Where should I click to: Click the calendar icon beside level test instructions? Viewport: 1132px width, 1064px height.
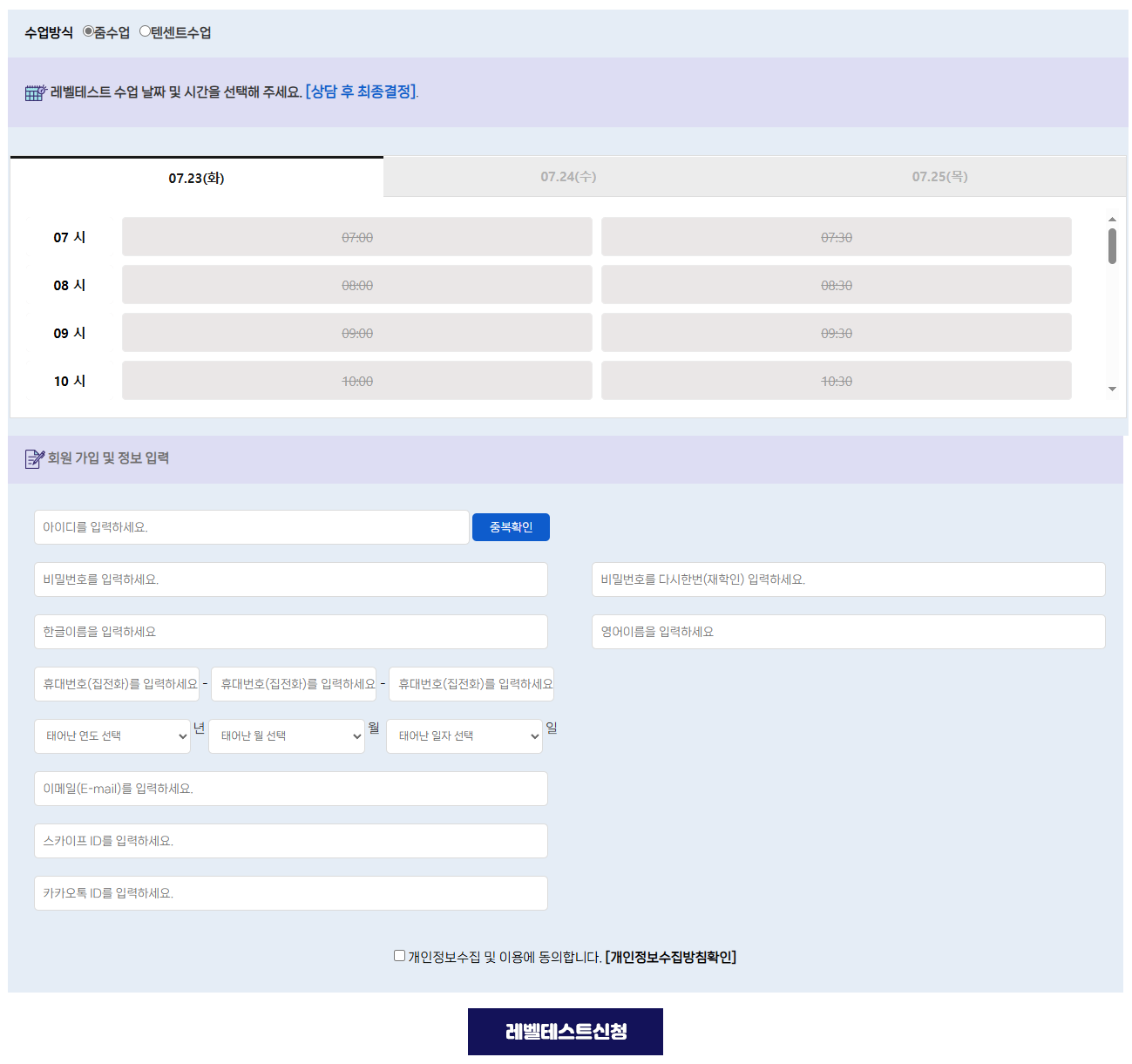coord(35,92)
